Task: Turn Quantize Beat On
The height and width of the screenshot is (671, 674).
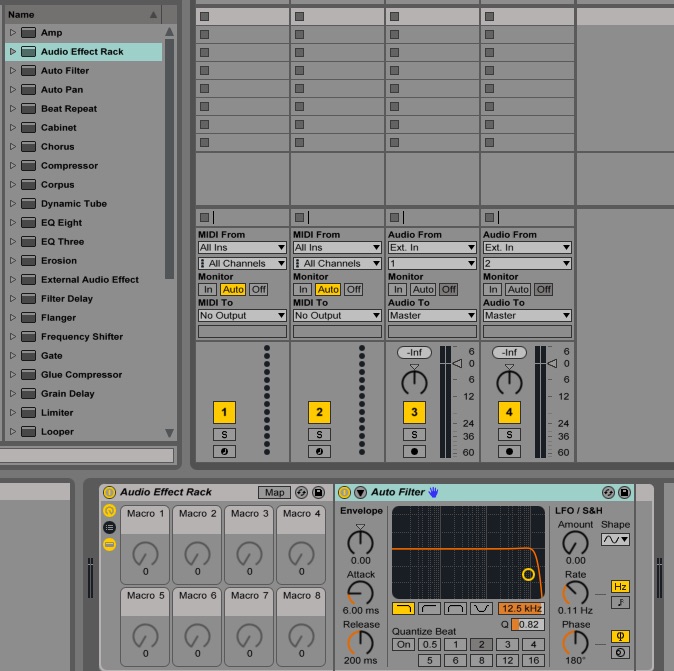Action: pos(404,645)
